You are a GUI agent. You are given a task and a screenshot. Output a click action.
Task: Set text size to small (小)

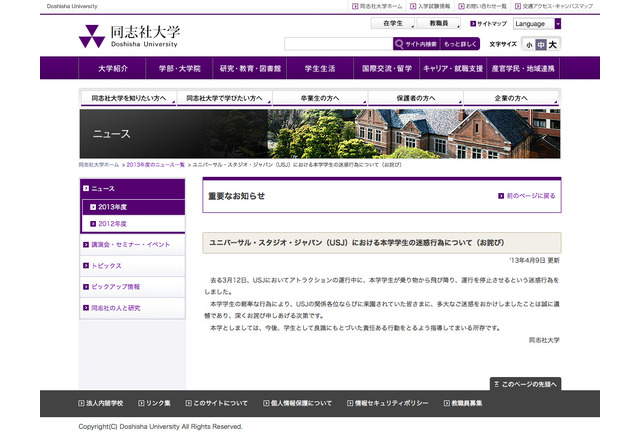529,45
